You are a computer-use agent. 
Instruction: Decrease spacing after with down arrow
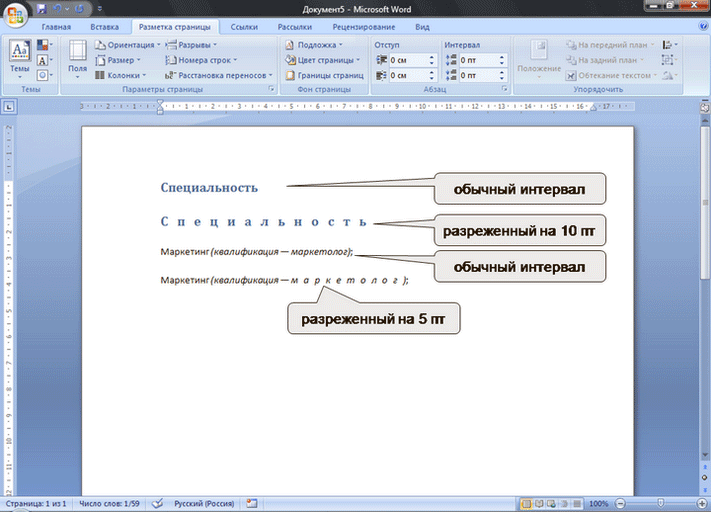(502, 78)
